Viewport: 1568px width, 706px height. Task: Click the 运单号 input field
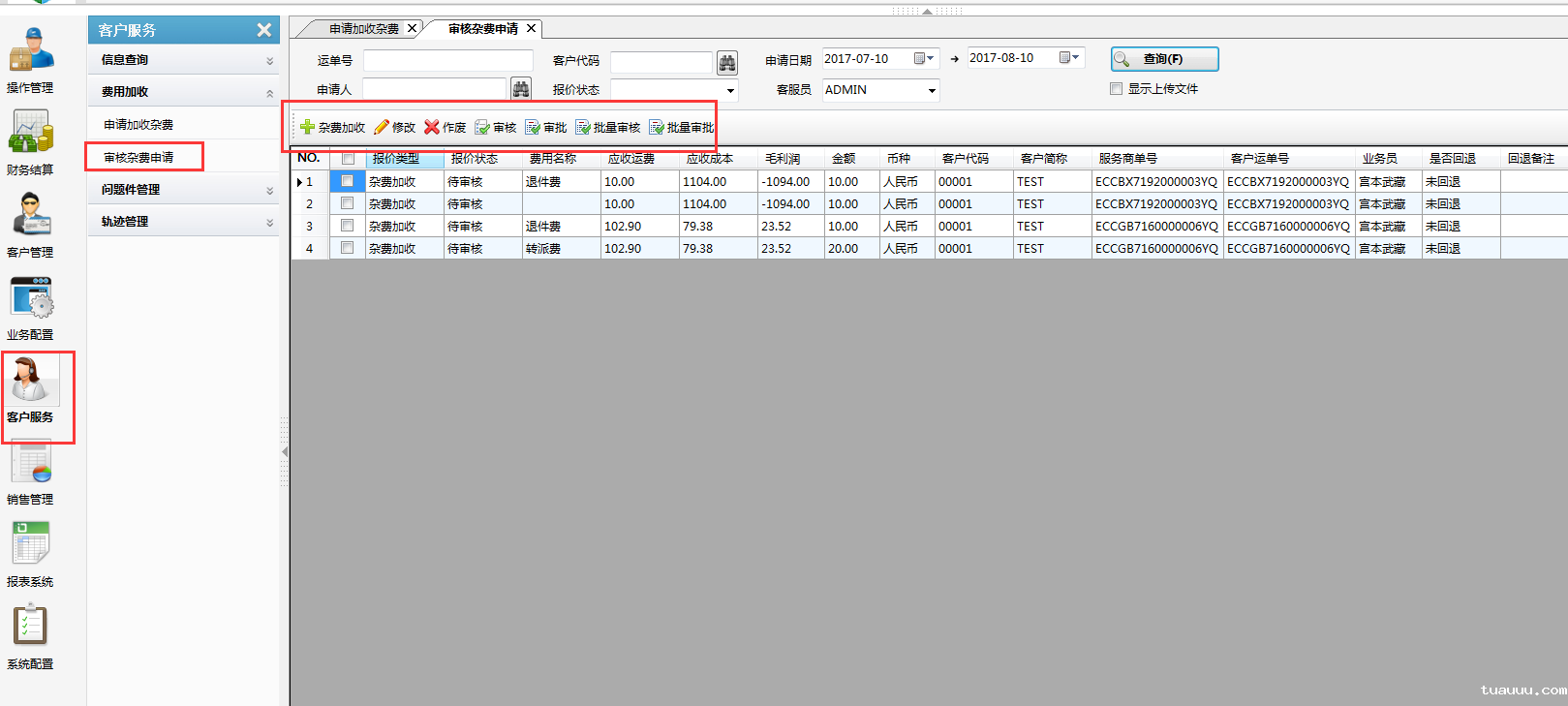447,61
